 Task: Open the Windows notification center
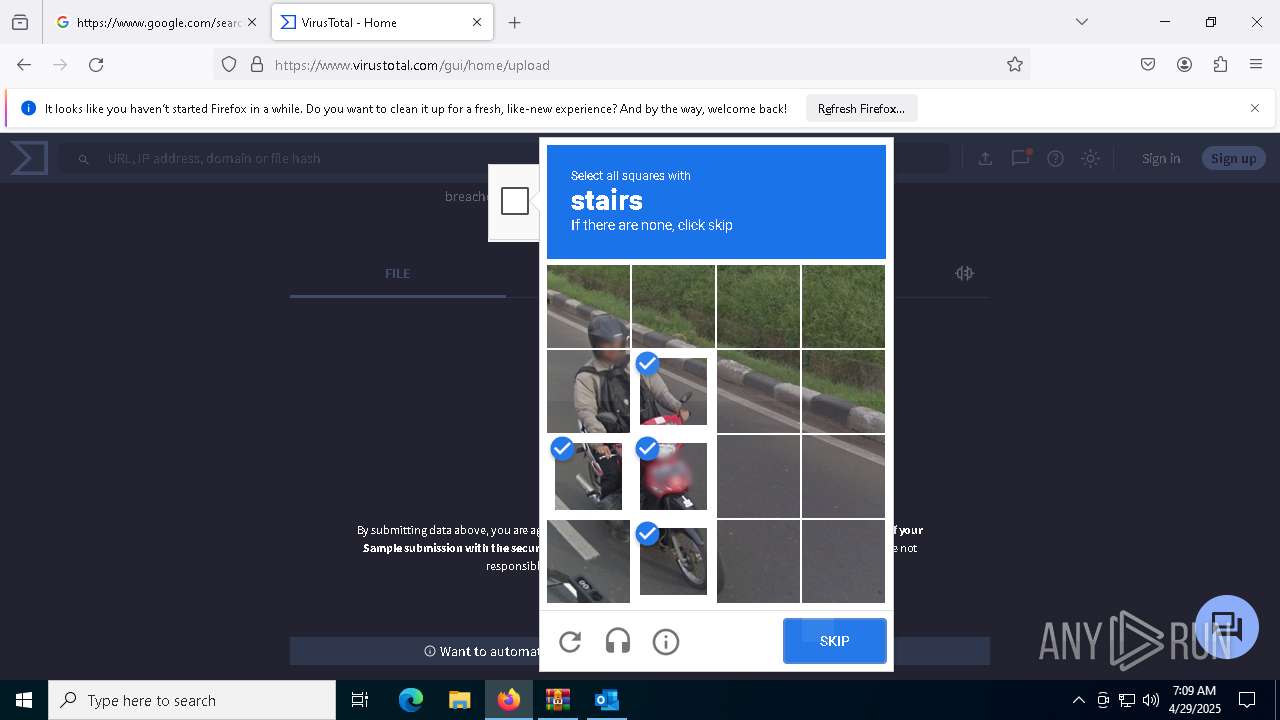pyautogui.click(x=1247, y=700)
